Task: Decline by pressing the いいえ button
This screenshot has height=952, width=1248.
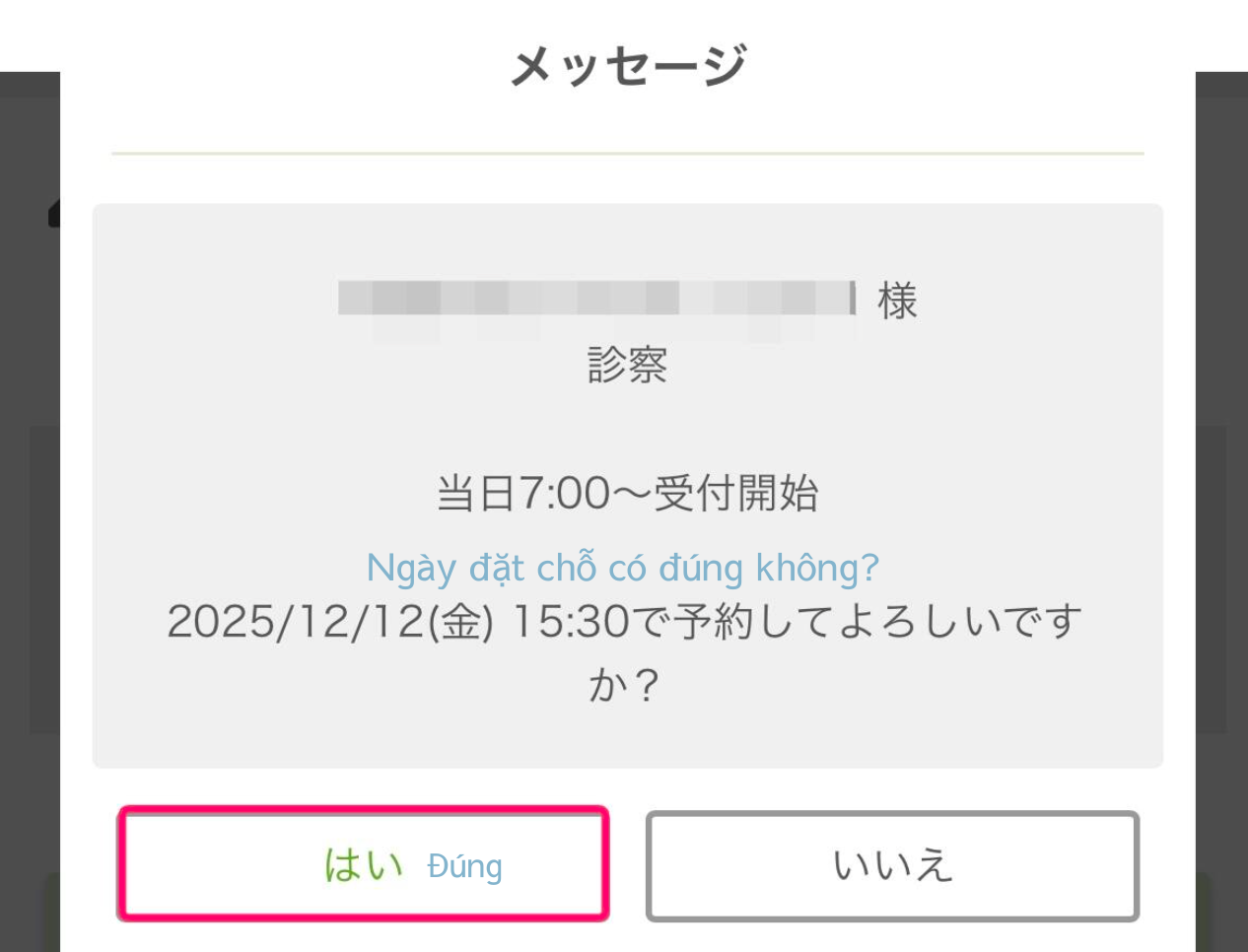Action: pos(892,866)
